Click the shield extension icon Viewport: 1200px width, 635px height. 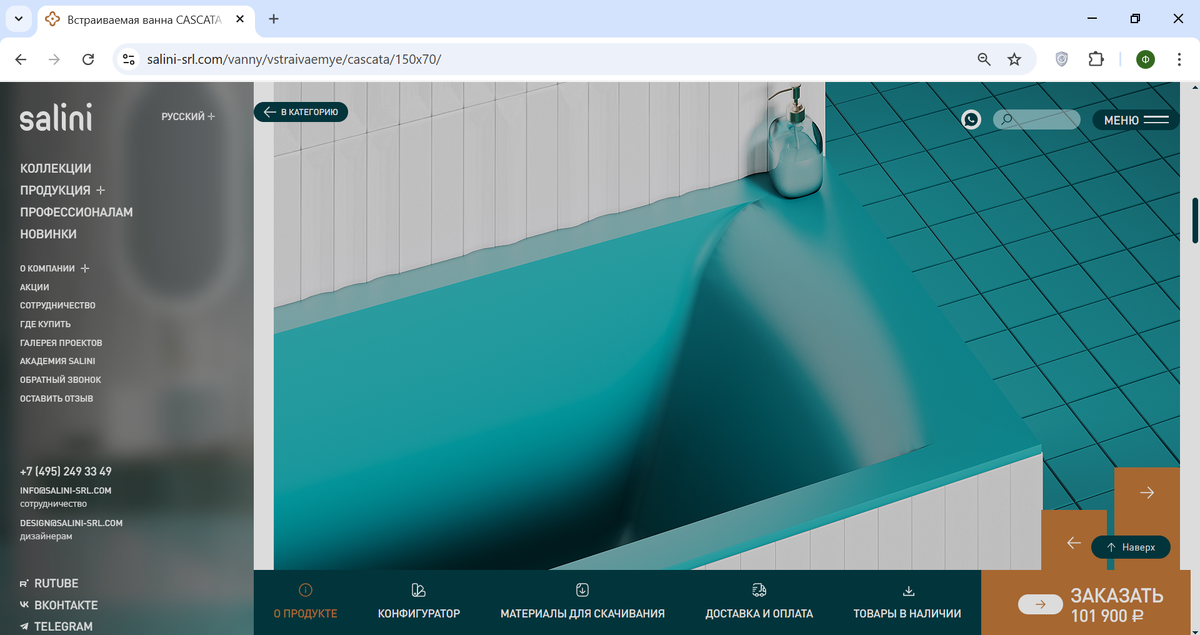pyautogui.click(x=1062, y=59)
